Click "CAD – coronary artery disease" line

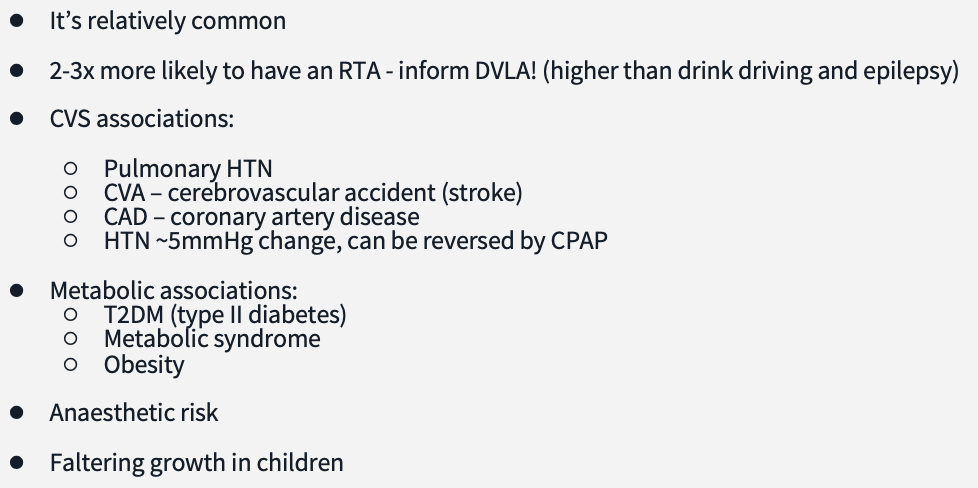click(261, 217)
